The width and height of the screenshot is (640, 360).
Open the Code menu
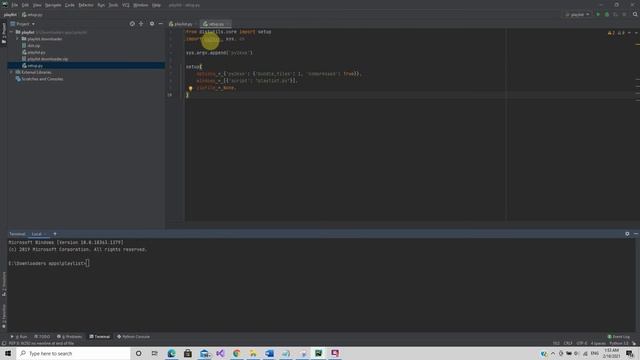[x=70, y=5]
